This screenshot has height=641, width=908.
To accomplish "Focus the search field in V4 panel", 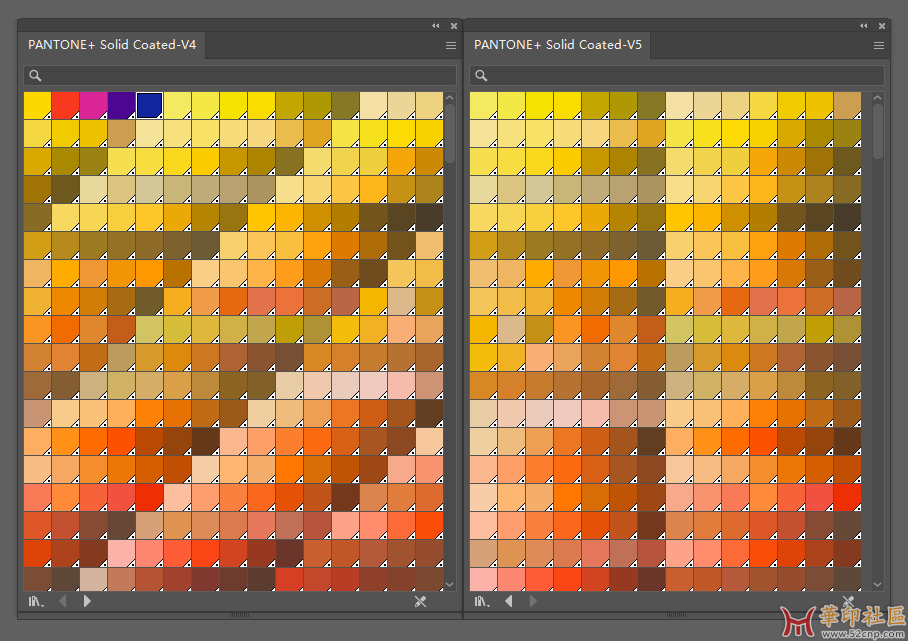I will pos(240,75).
